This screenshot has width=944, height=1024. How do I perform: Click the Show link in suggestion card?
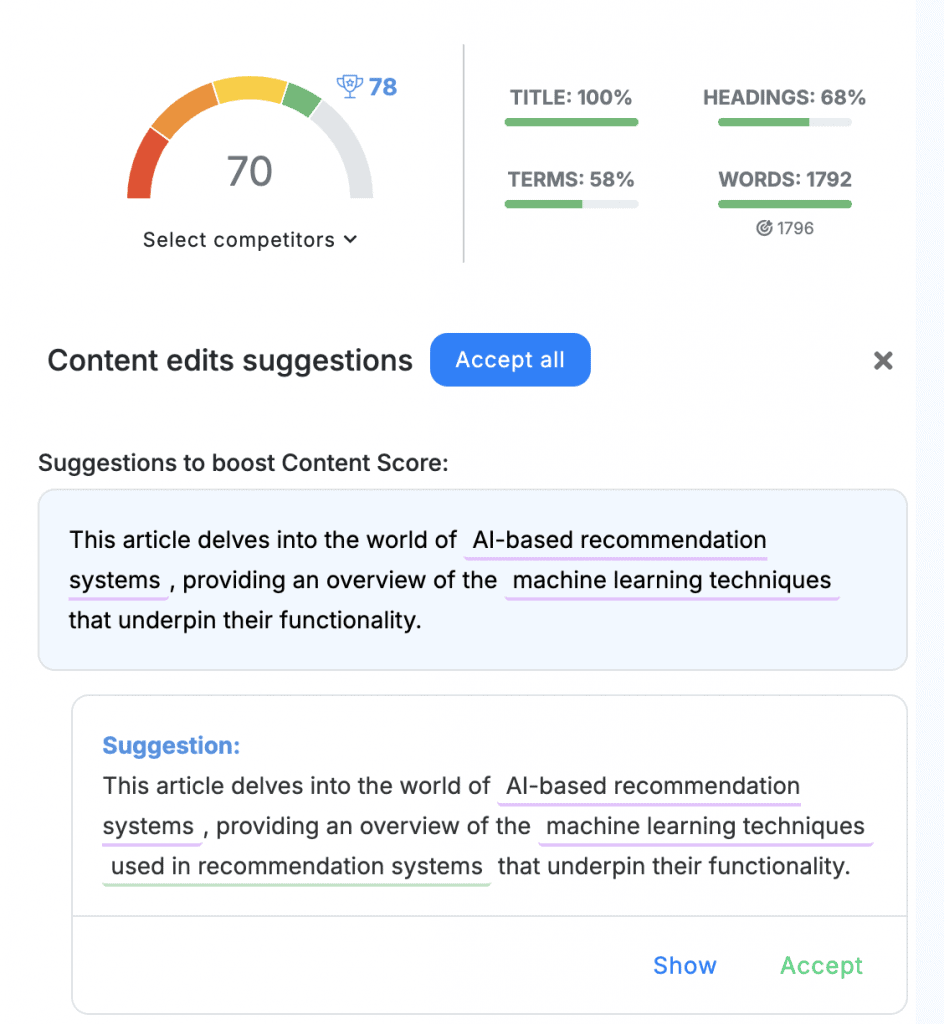(x=684, y=965)
